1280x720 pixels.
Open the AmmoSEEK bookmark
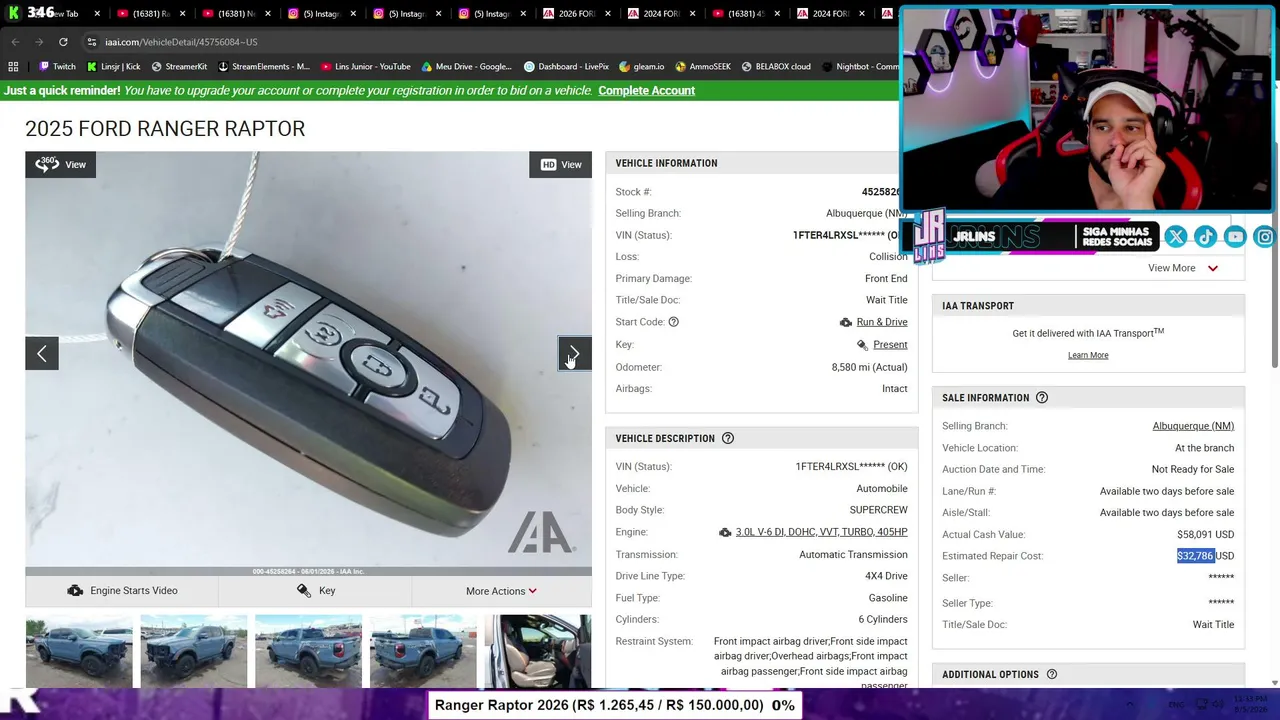[x=702, y=67]
